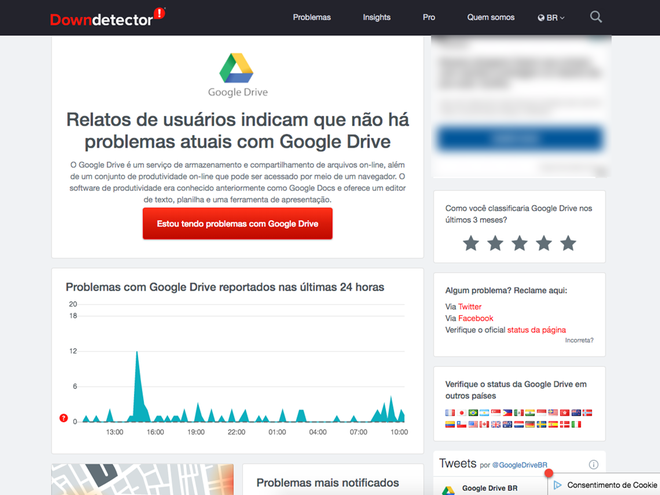Select the Germany flag
This screenshot has width=660, height=495.
(530, 424)
